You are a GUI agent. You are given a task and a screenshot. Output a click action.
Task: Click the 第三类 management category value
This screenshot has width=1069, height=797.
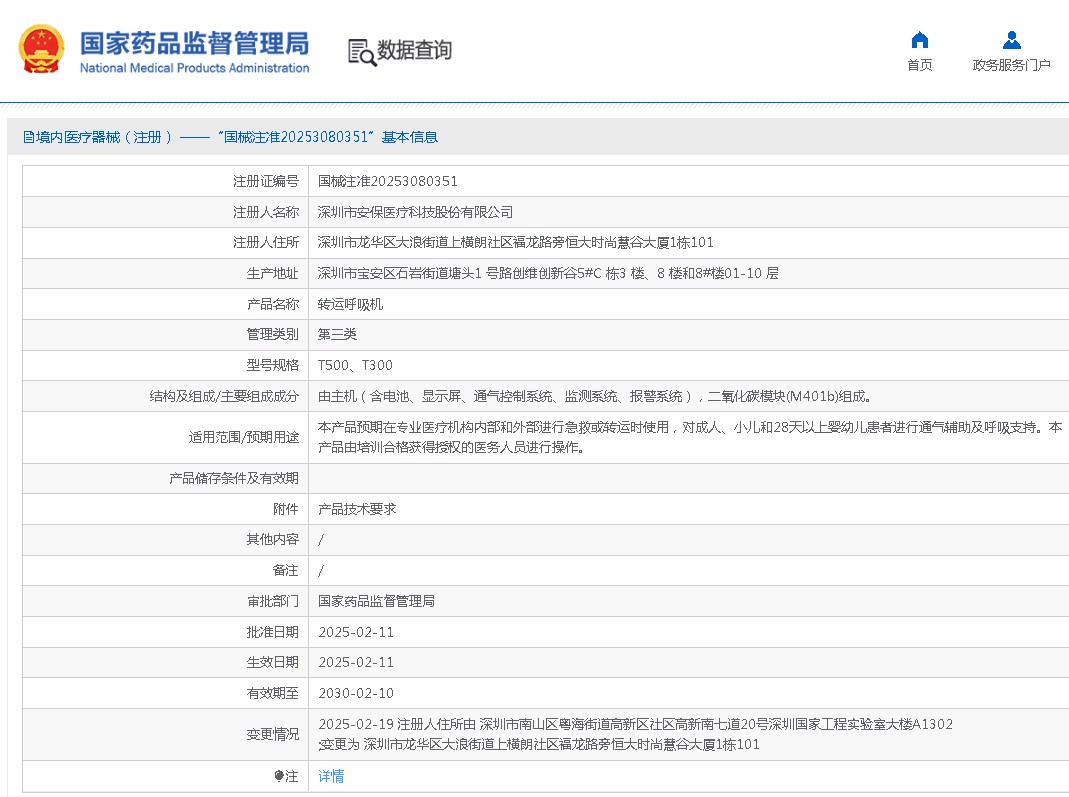pos(337,334)
